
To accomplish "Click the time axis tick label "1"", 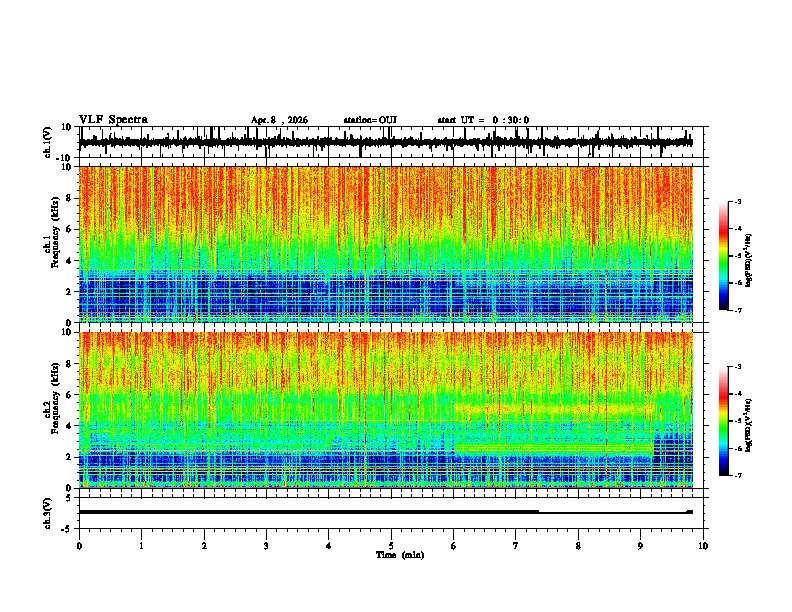I will [141, 546].
